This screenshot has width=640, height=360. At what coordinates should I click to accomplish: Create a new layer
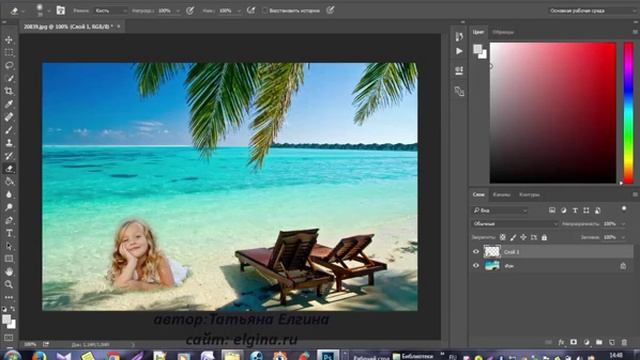612,342
